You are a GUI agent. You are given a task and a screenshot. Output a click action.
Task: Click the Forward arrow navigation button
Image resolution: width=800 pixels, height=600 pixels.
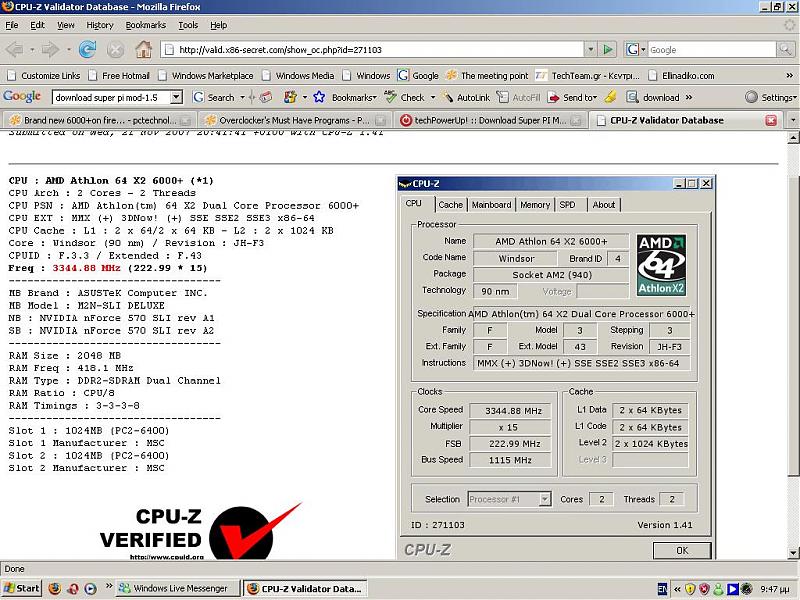49,49
